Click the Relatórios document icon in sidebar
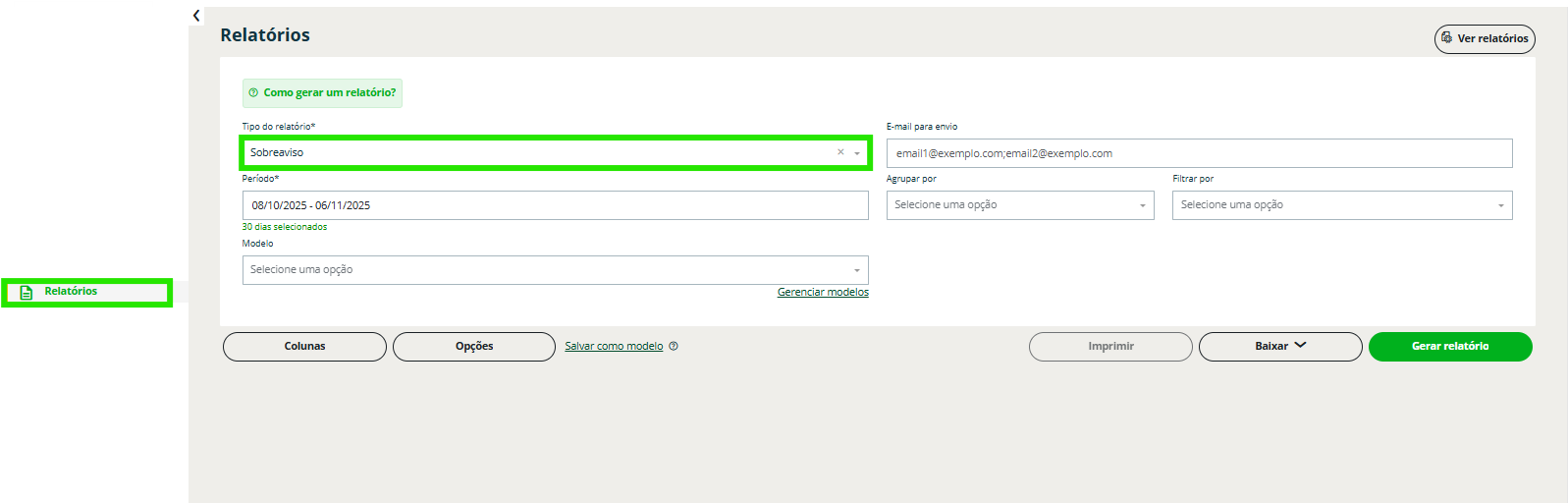This screenshot has width=1568, height=503. (x=27, y=292)
